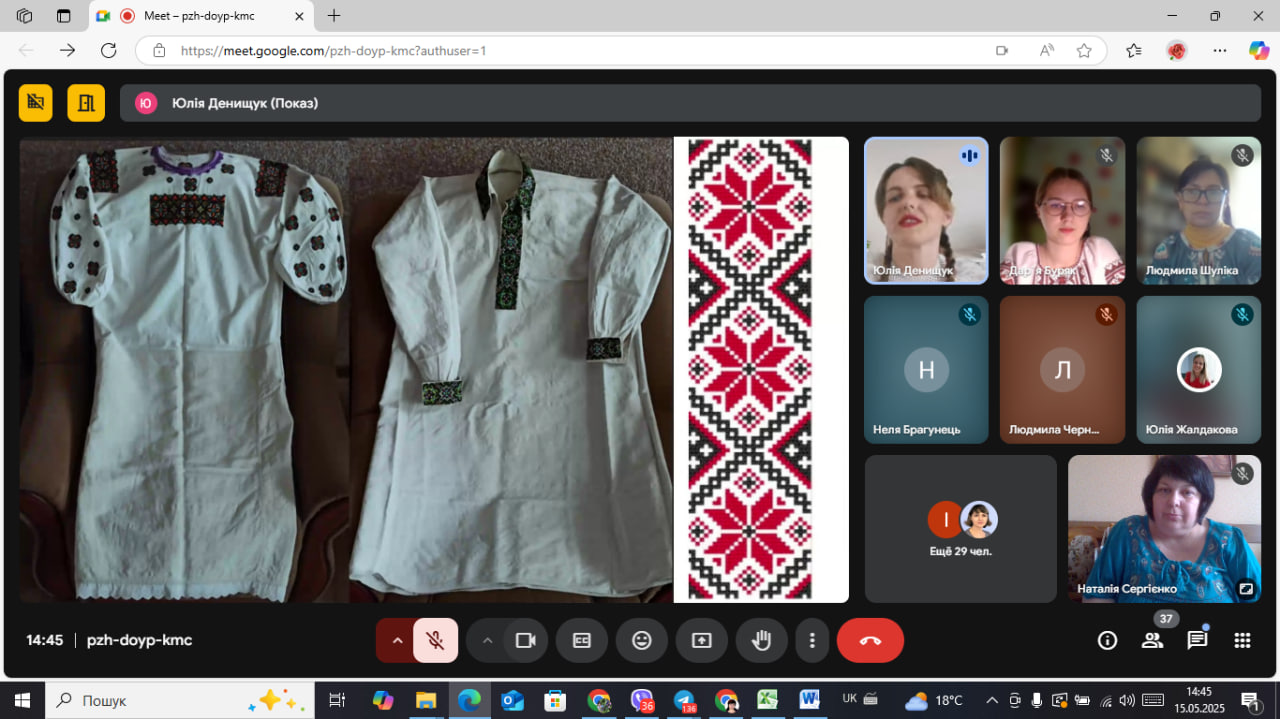The image size is (1280, 719).
Task: Open a new browser tab
Action: [x=334, y=16]
